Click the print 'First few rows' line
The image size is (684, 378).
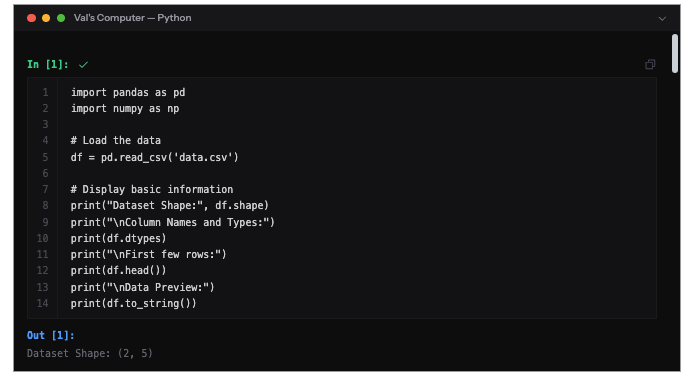coord(149,254)
